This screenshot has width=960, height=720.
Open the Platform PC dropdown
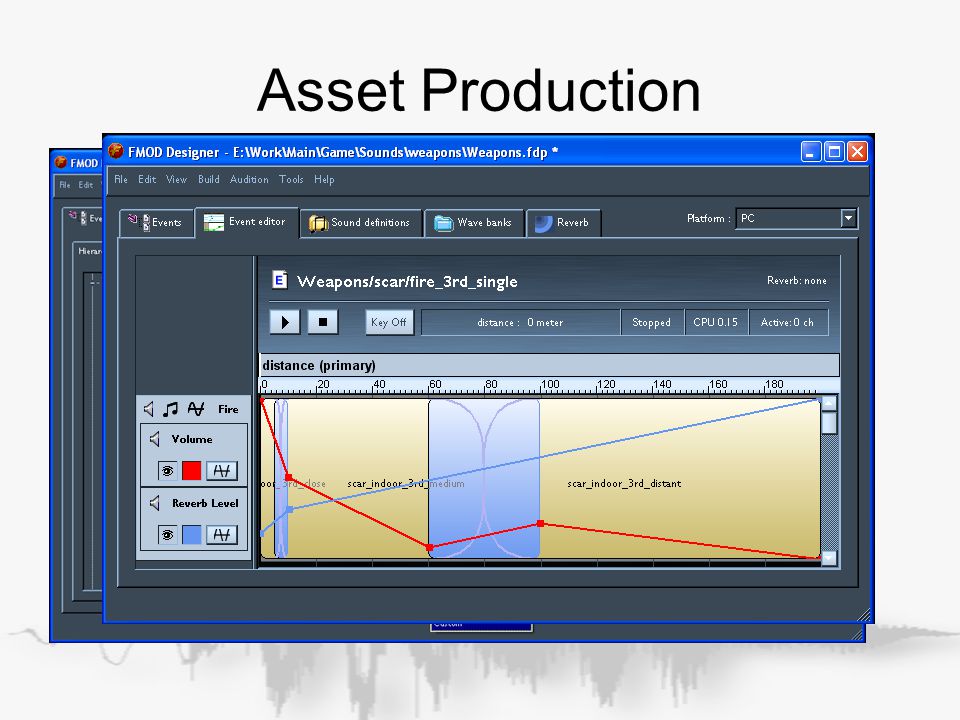coord(796,219)
